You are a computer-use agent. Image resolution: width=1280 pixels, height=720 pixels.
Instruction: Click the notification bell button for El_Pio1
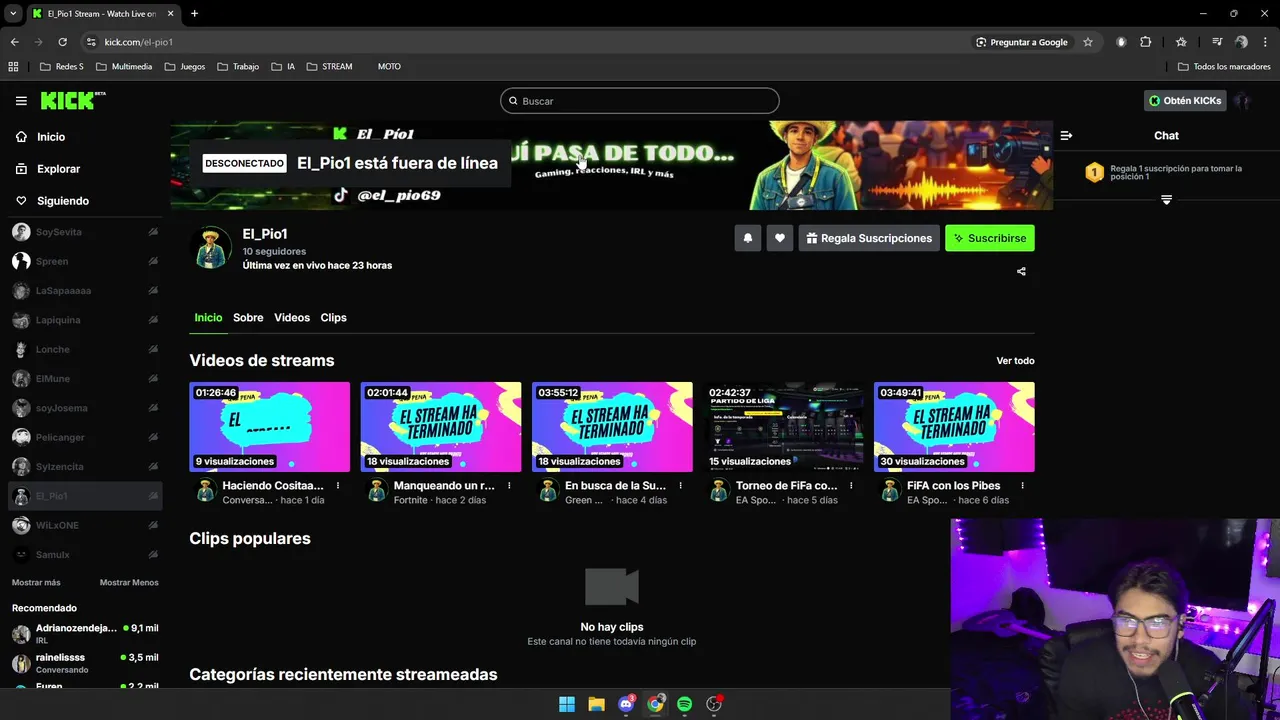coord(748,238)
